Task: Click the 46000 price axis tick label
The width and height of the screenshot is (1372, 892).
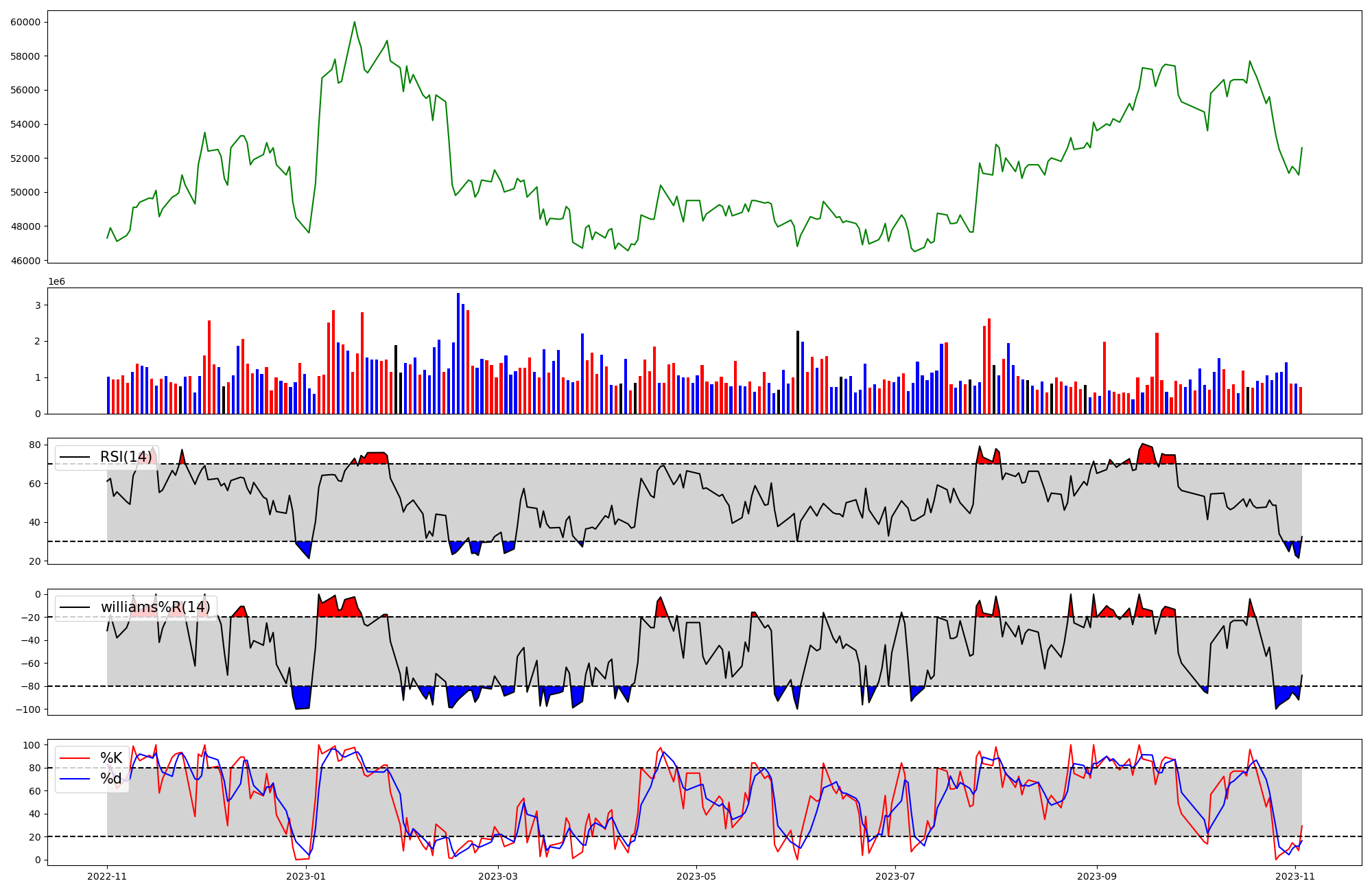Action: (25, 261)
